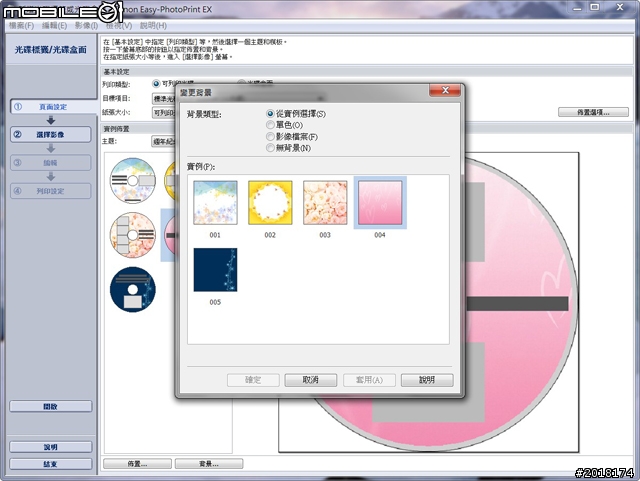The width and height of the screenshot is (640, 481).
Task: Open the 主題 theme dropdown
Action: (164, 141)
